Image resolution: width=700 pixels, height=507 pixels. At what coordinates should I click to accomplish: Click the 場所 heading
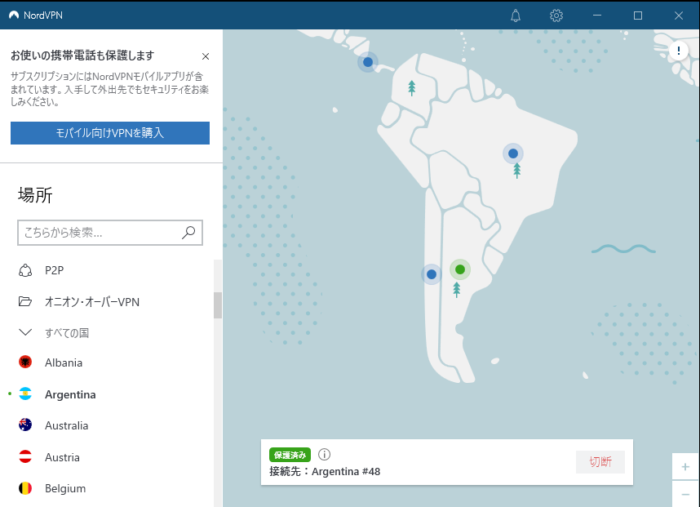[x=35, y=195]
